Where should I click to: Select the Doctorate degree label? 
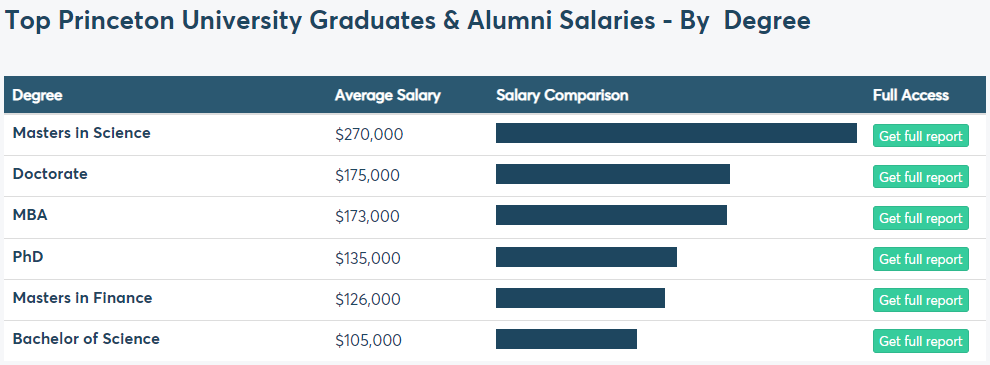pyautogui.click(x=50, y=174)
